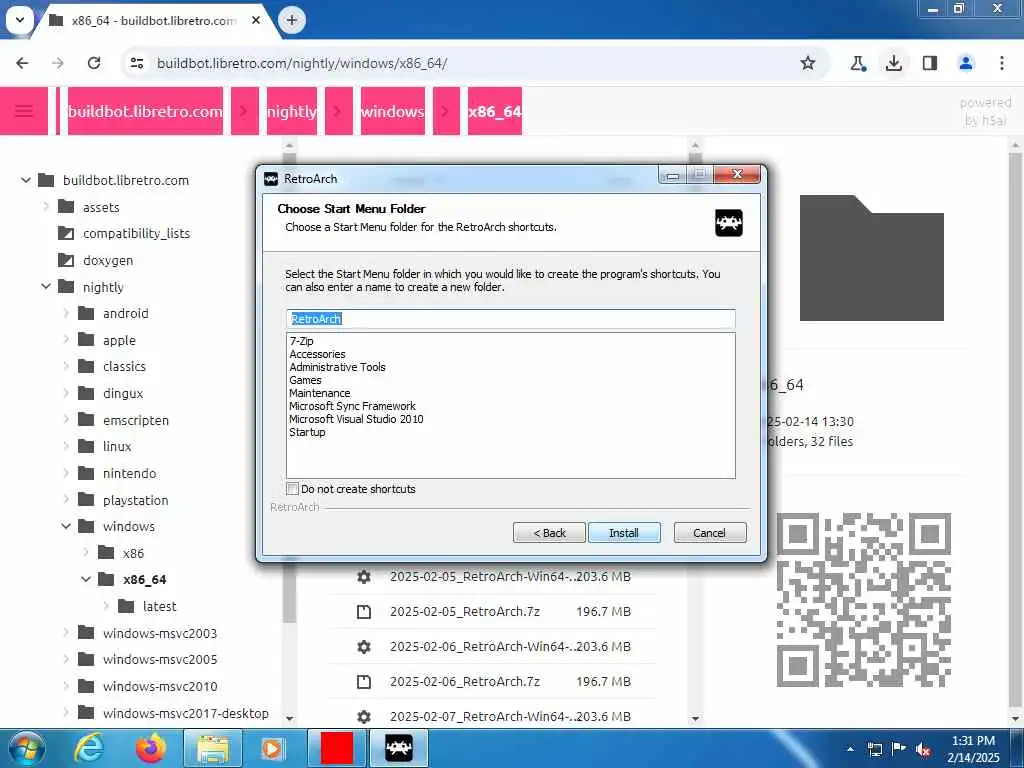
Task: Click the address bar URL
Action: (x=302, y=63)
